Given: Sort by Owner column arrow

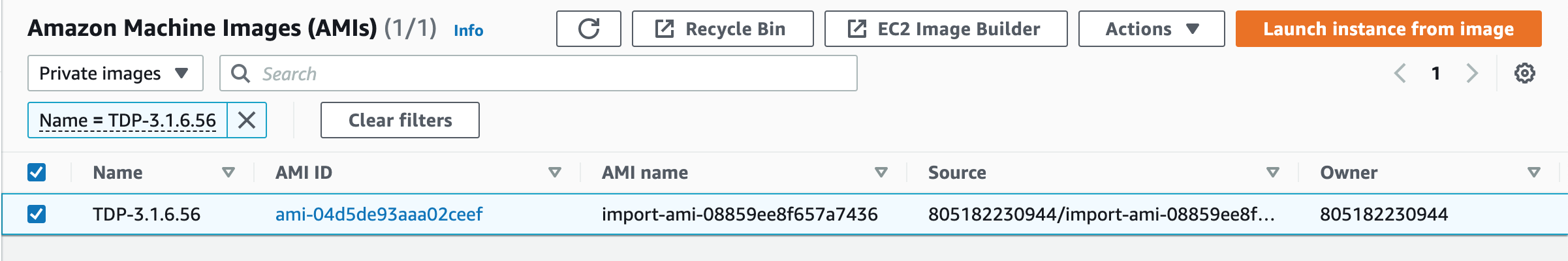Looking at the screenshot, I should pyautogui.click(x=1534, y=172).
